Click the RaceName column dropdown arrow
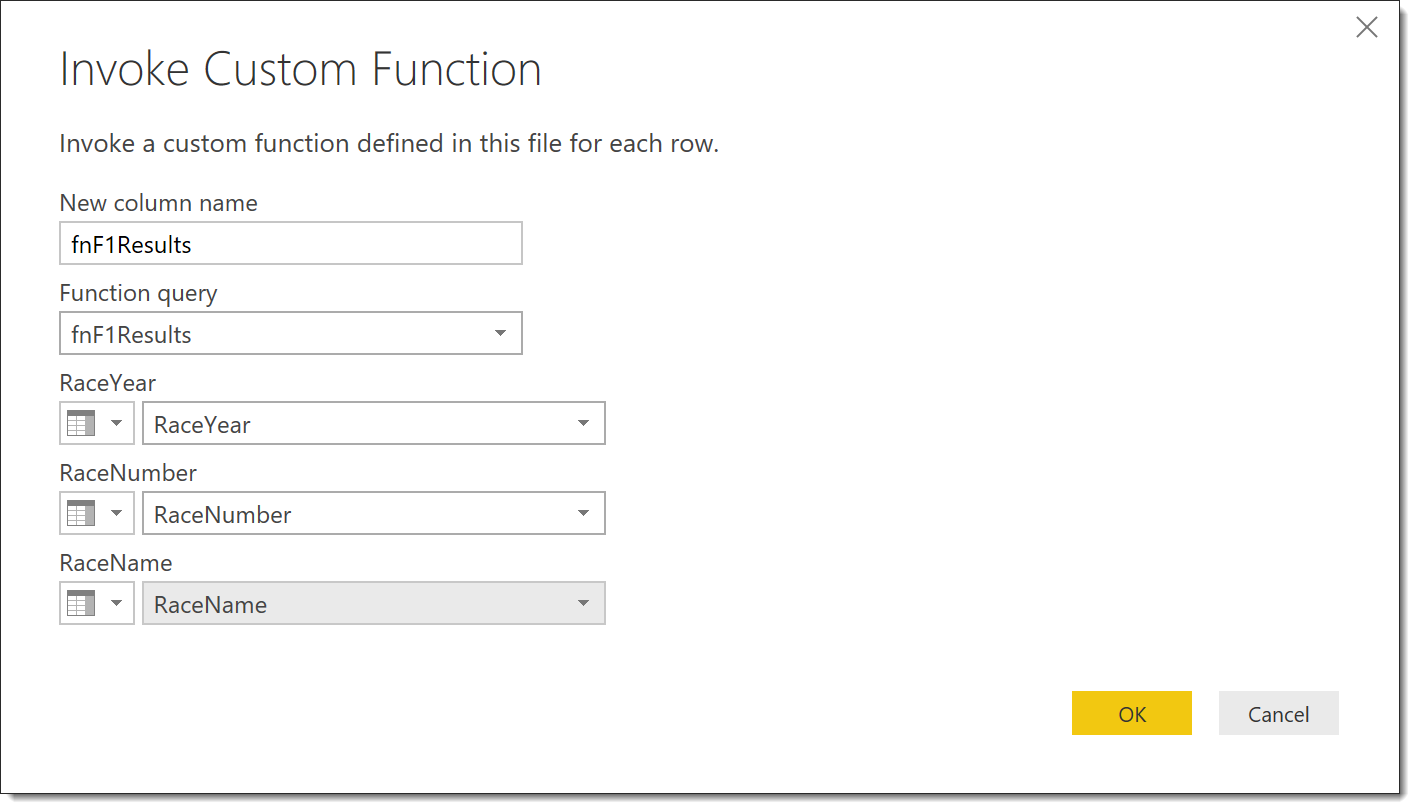Image resolution: width=1415 pixels, height=809 pixels. click(x=583, y=604)
